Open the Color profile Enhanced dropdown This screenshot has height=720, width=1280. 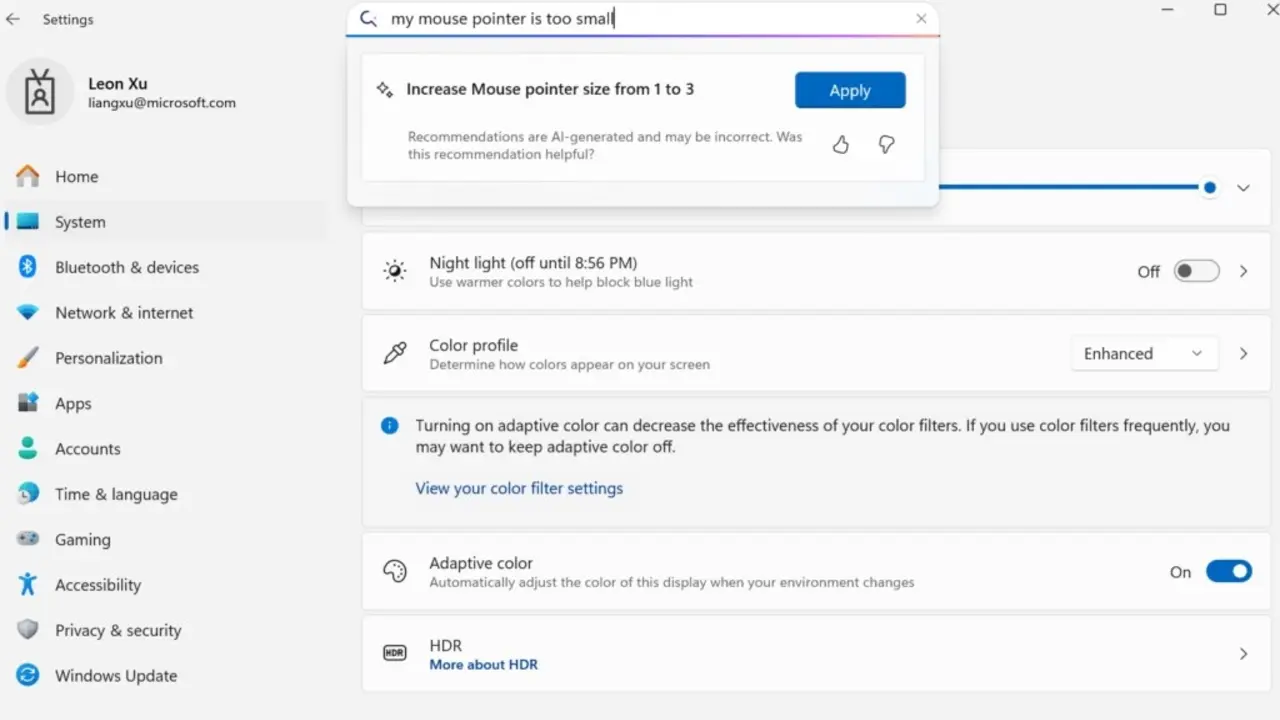(1144, 354)
